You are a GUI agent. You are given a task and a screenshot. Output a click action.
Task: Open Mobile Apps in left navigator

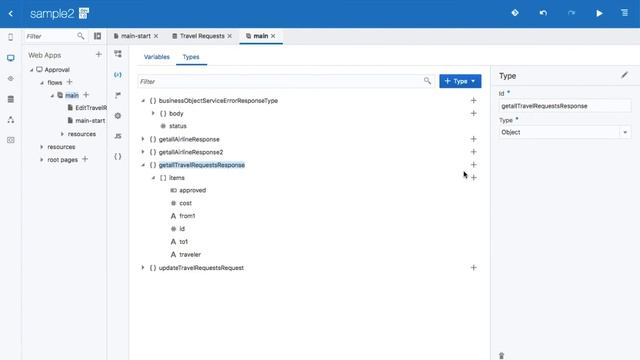point(11,37)
